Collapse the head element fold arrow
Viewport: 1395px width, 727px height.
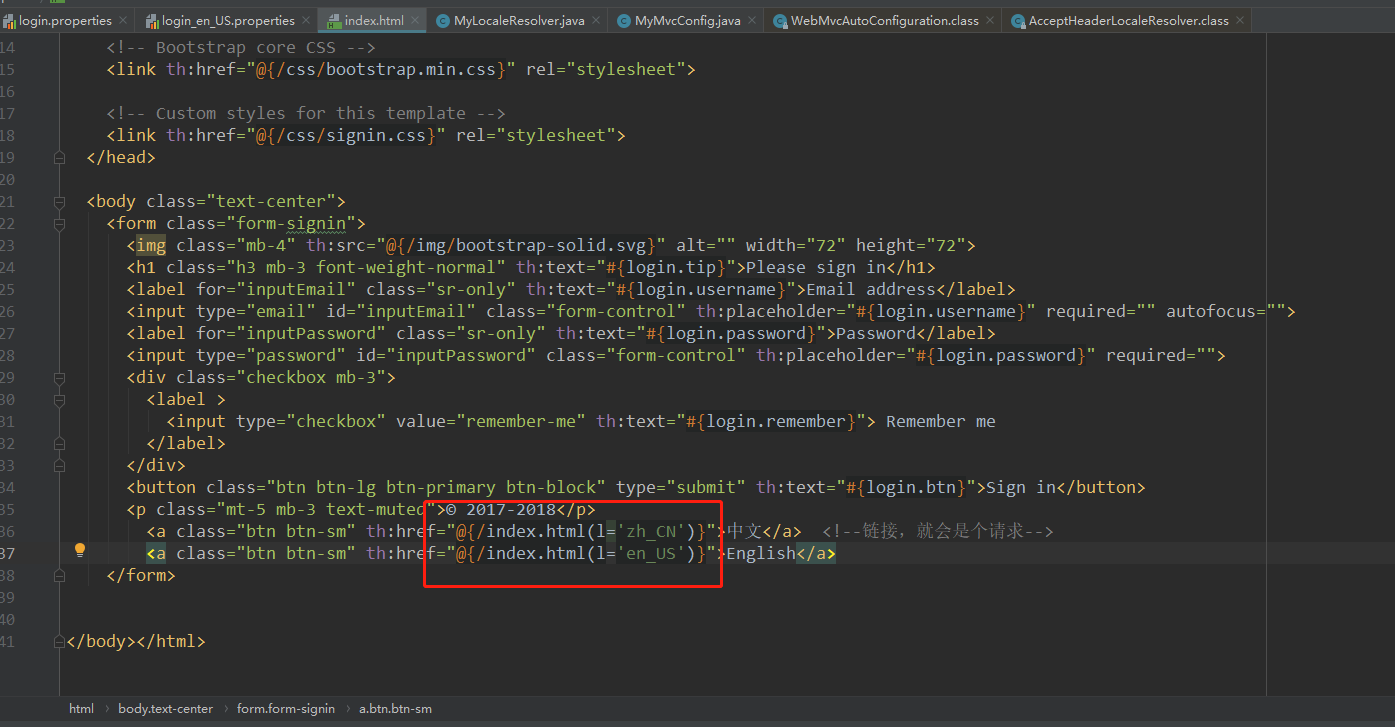point(58,157)
